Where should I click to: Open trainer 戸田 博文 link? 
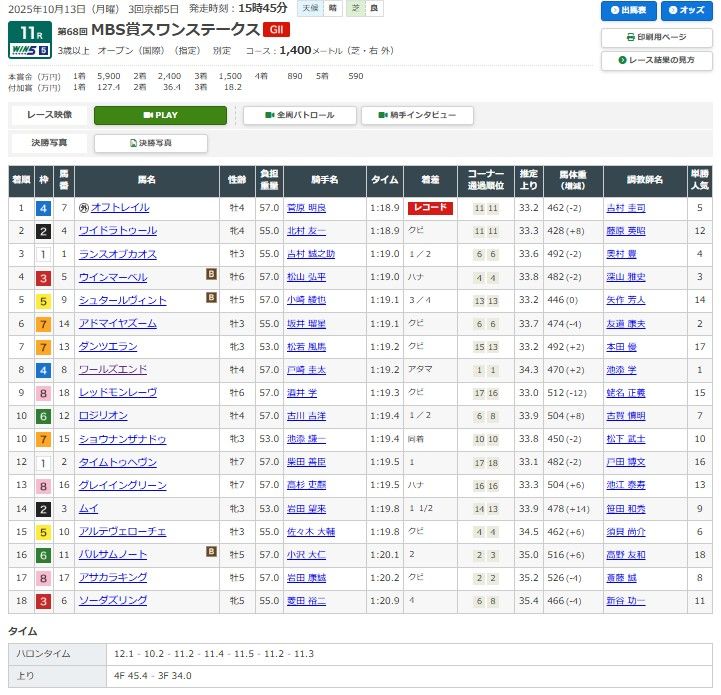click(626, 462)
